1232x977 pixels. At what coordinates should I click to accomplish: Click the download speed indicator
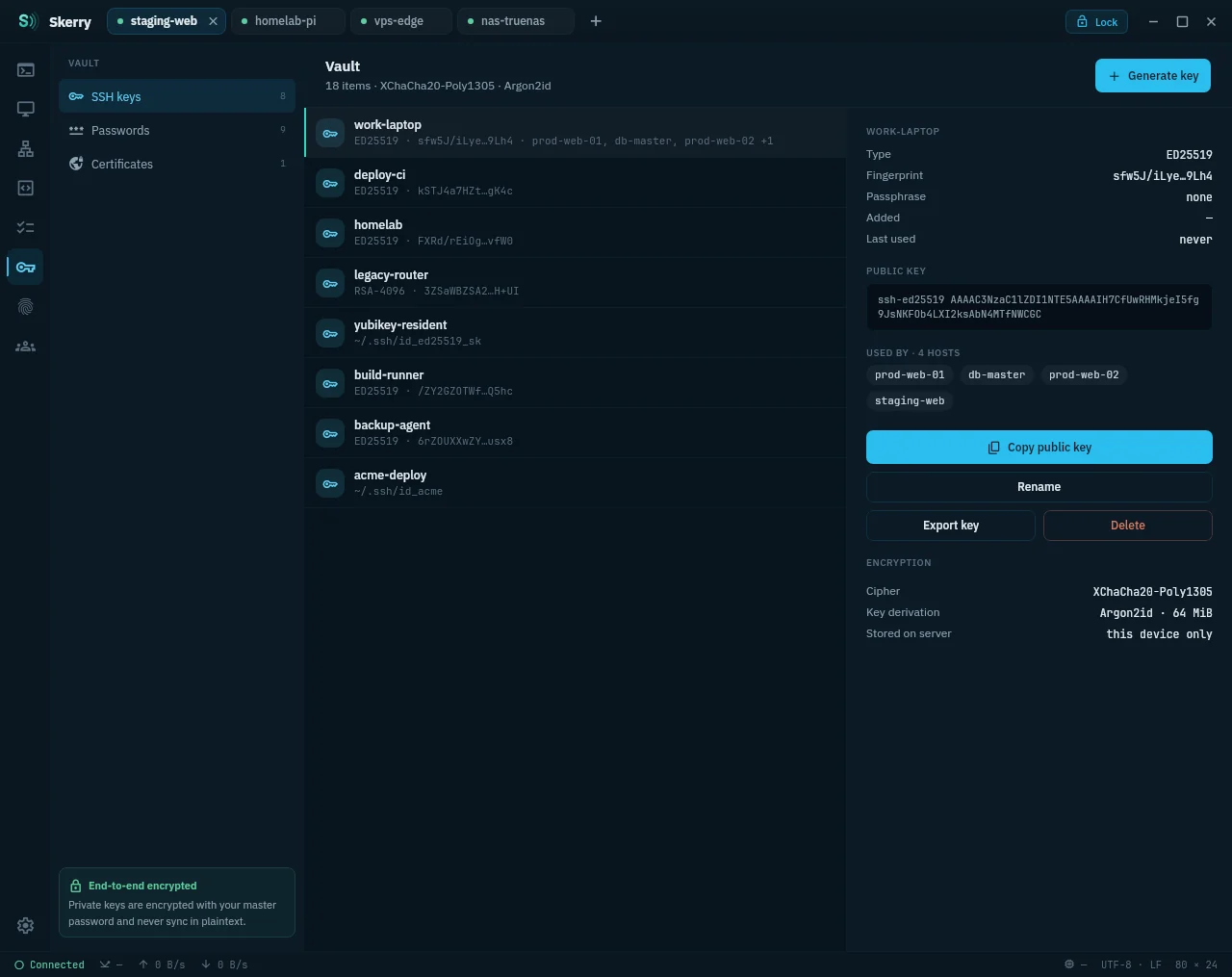pyautogui.click(x=224, y=964)
